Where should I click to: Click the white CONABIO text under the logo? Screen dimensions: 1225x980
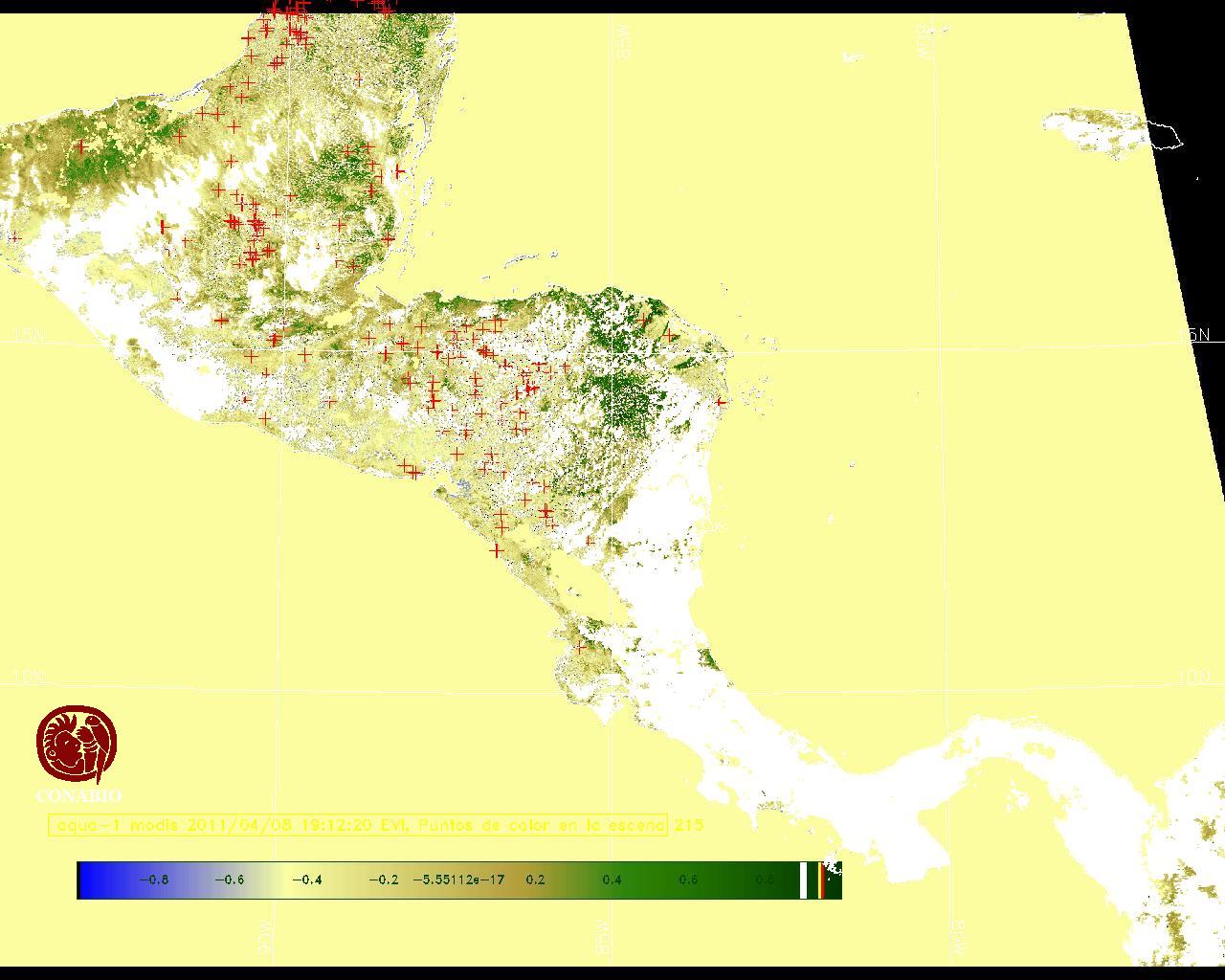point(78,795)
